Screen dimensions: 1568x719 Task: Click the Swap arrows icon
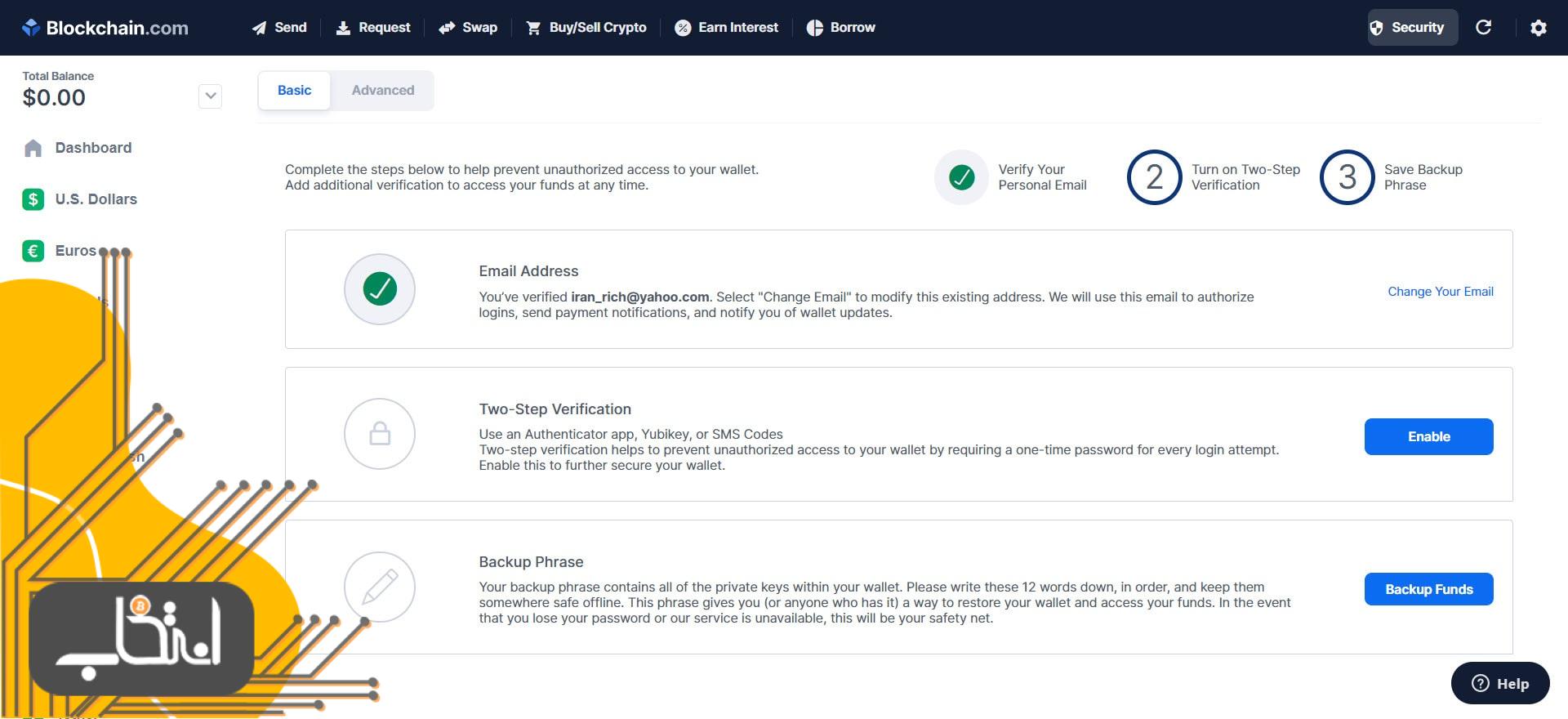pos(447,28)
